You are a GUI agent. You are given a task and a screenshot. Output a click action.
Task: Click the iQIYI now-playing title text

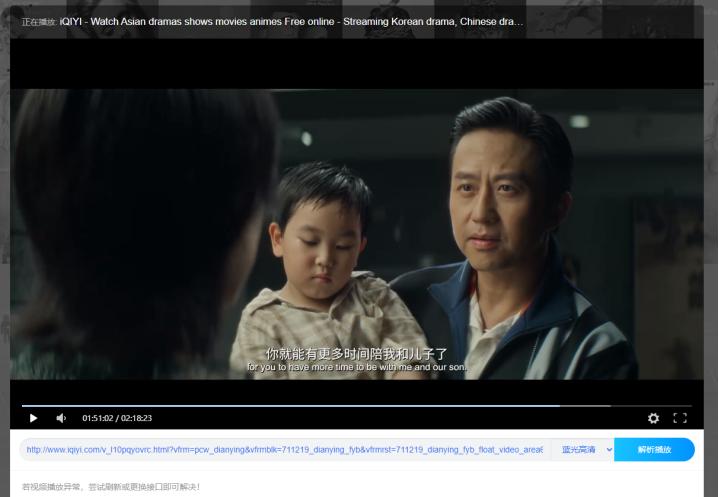[x=292, y=22]
